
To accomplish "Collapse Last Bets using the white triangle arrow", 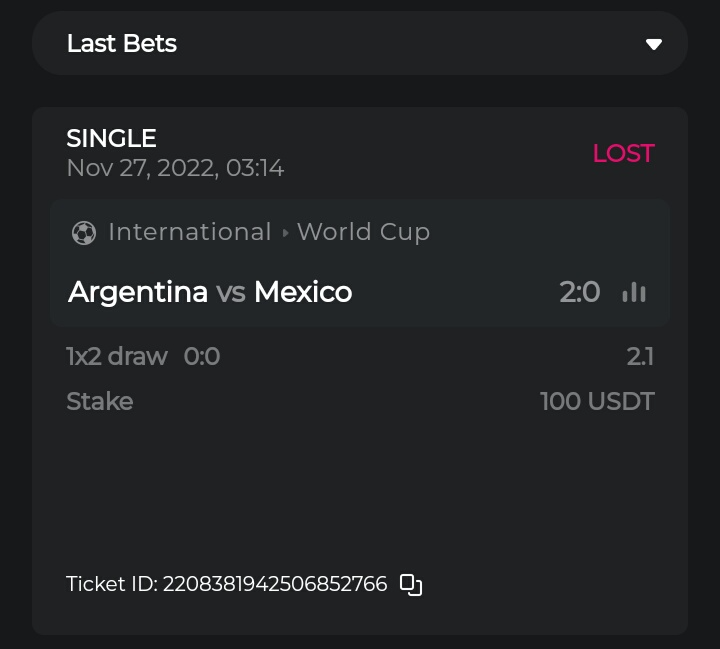I will point(654,44).
